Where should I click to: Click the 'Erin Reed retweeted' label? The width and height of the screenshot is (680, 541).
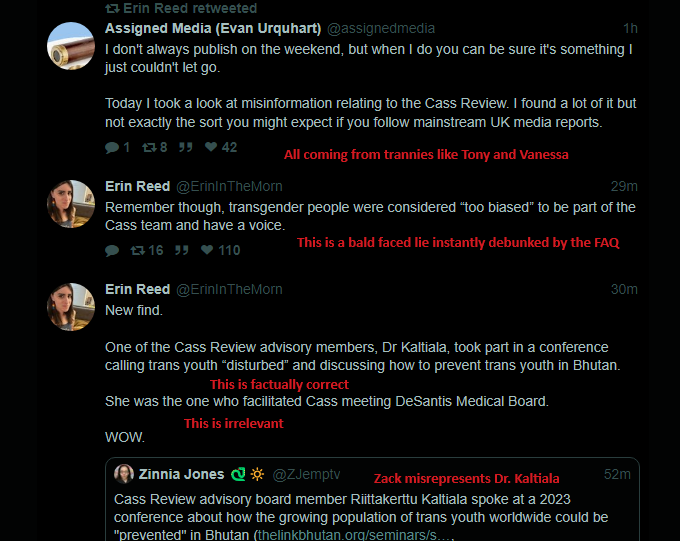188,8
